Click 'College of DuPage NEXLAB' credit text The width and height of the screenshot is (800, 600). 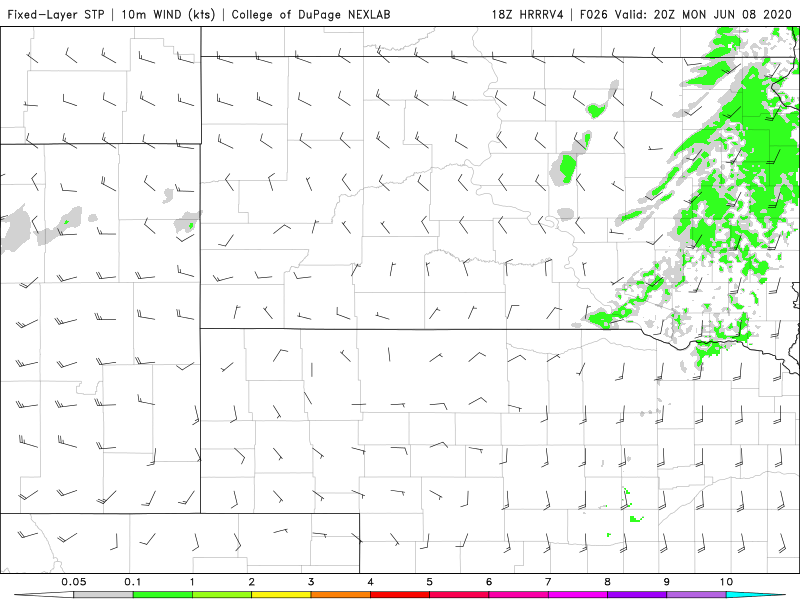[x=311, y=14]
